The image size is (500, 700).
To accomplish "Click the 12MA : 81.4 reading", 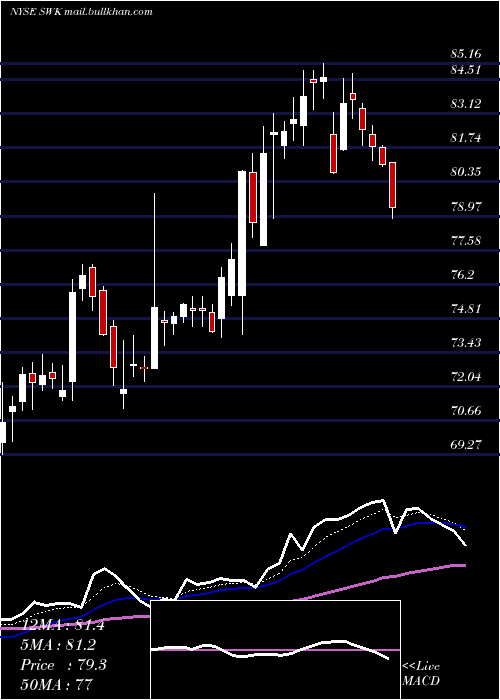I will (x=62, y=625).
